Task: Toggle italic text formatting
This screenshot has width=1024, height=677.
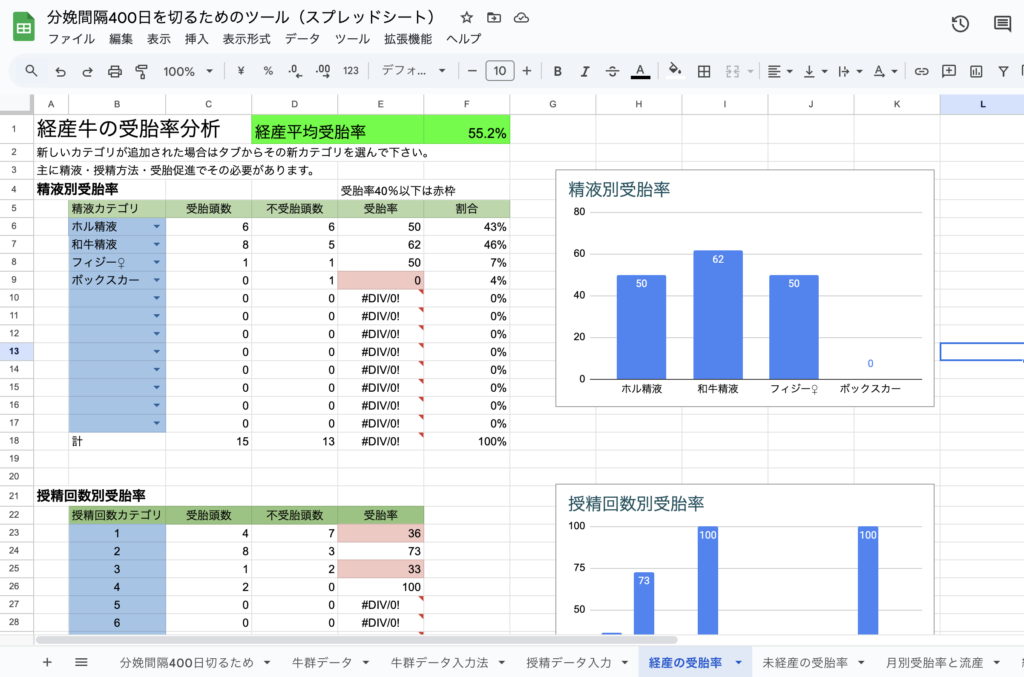Action: tap(585, 71)
